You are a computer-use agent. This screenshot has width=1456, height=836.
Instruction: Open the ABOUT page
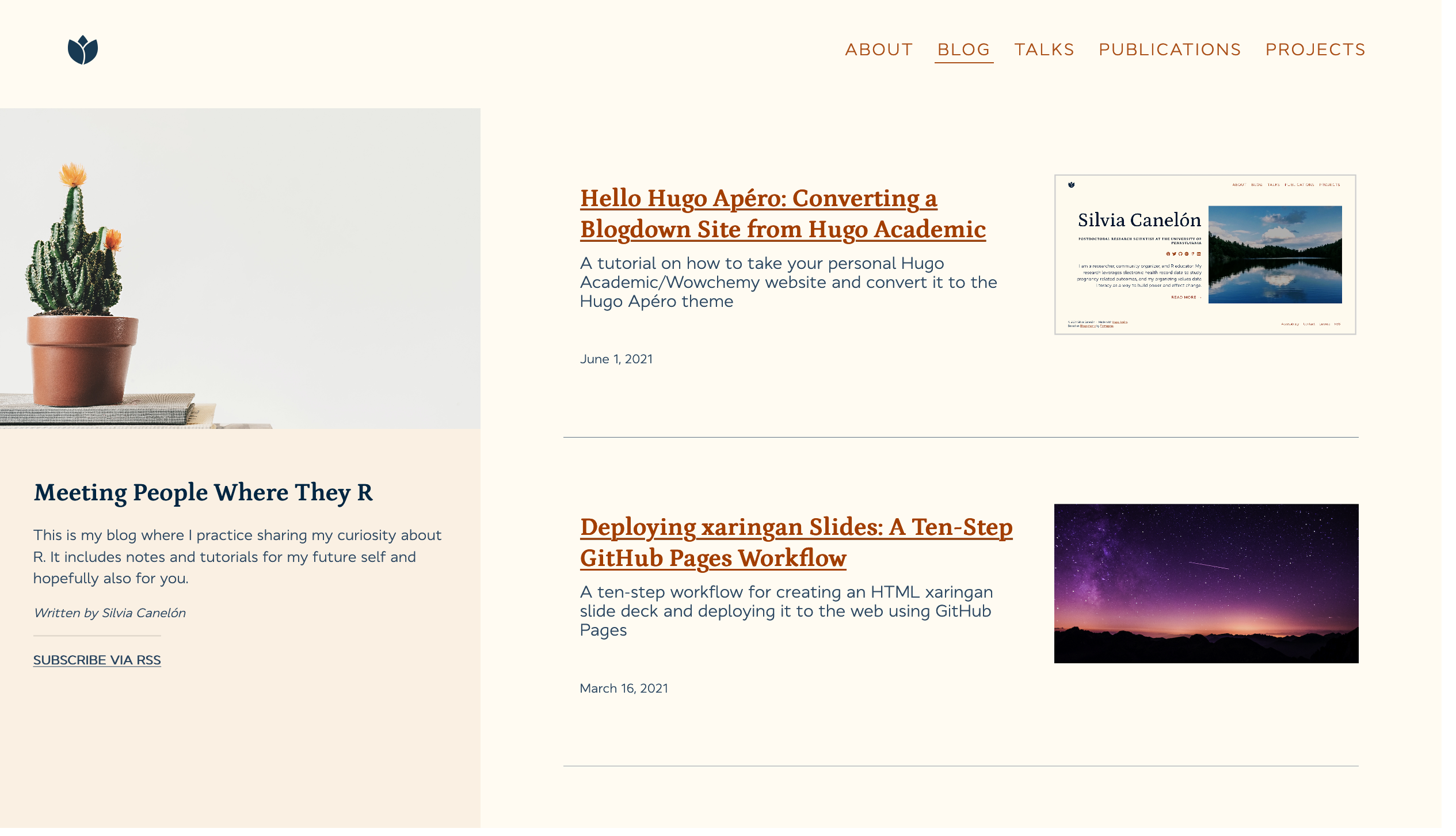coord(879,50)
